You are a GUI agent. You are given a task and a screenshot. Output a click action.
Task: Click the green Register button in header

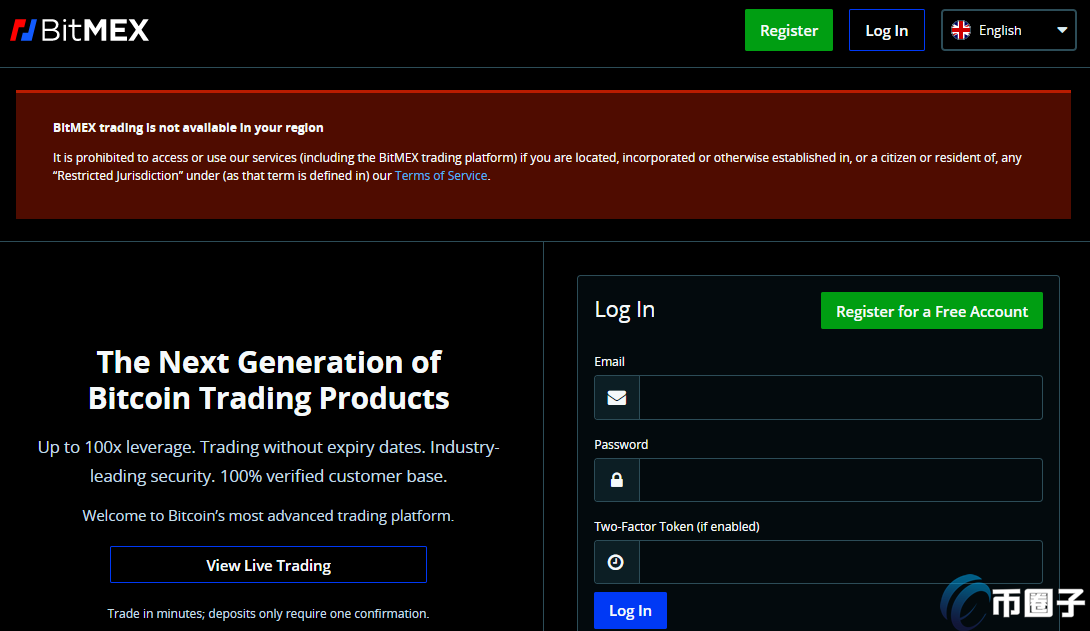pyautogui.click(x=788, y=30)
